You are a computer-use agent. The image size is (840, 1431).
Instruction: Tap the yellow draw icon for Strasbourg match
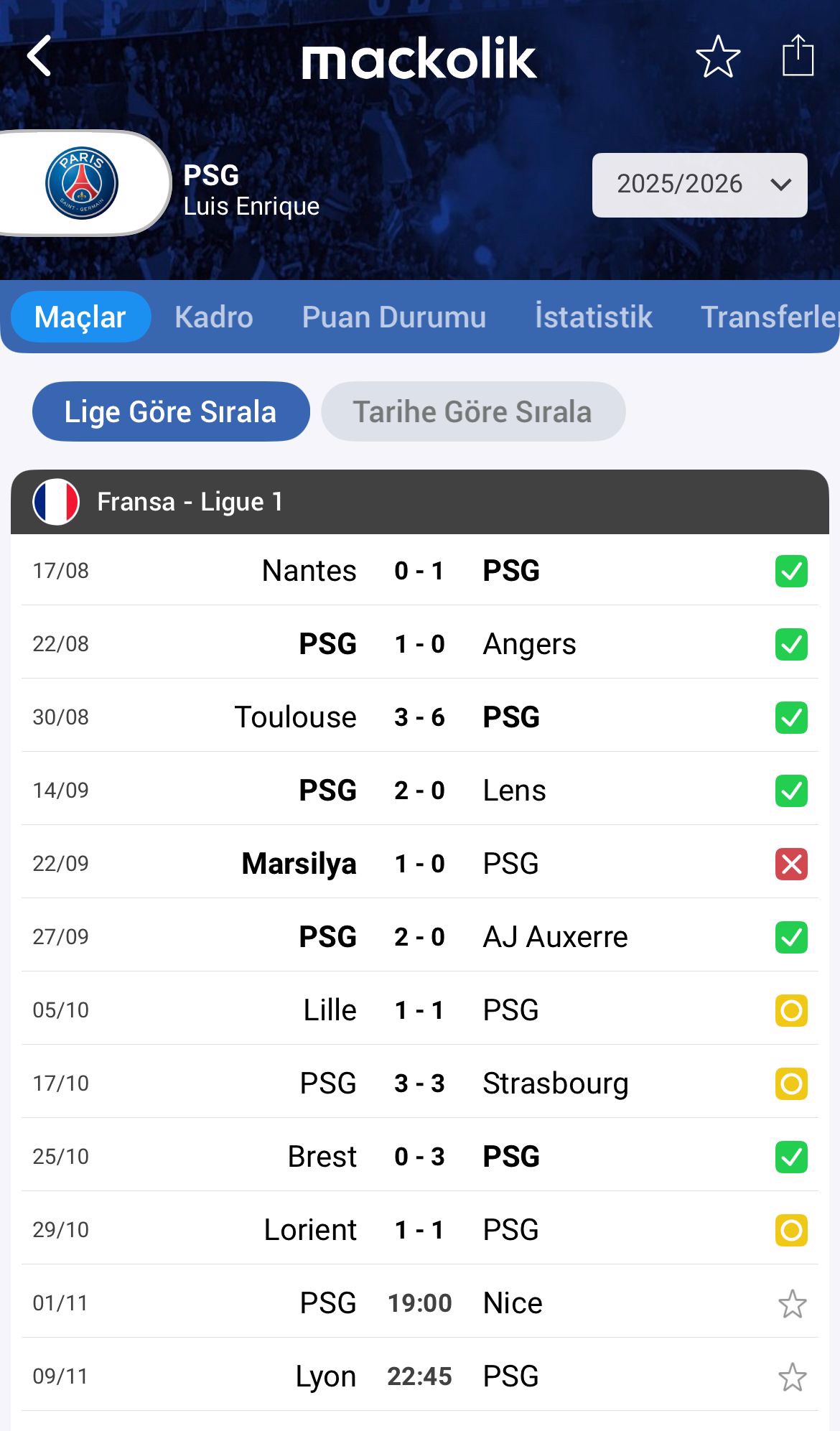tap(791, 1083)
